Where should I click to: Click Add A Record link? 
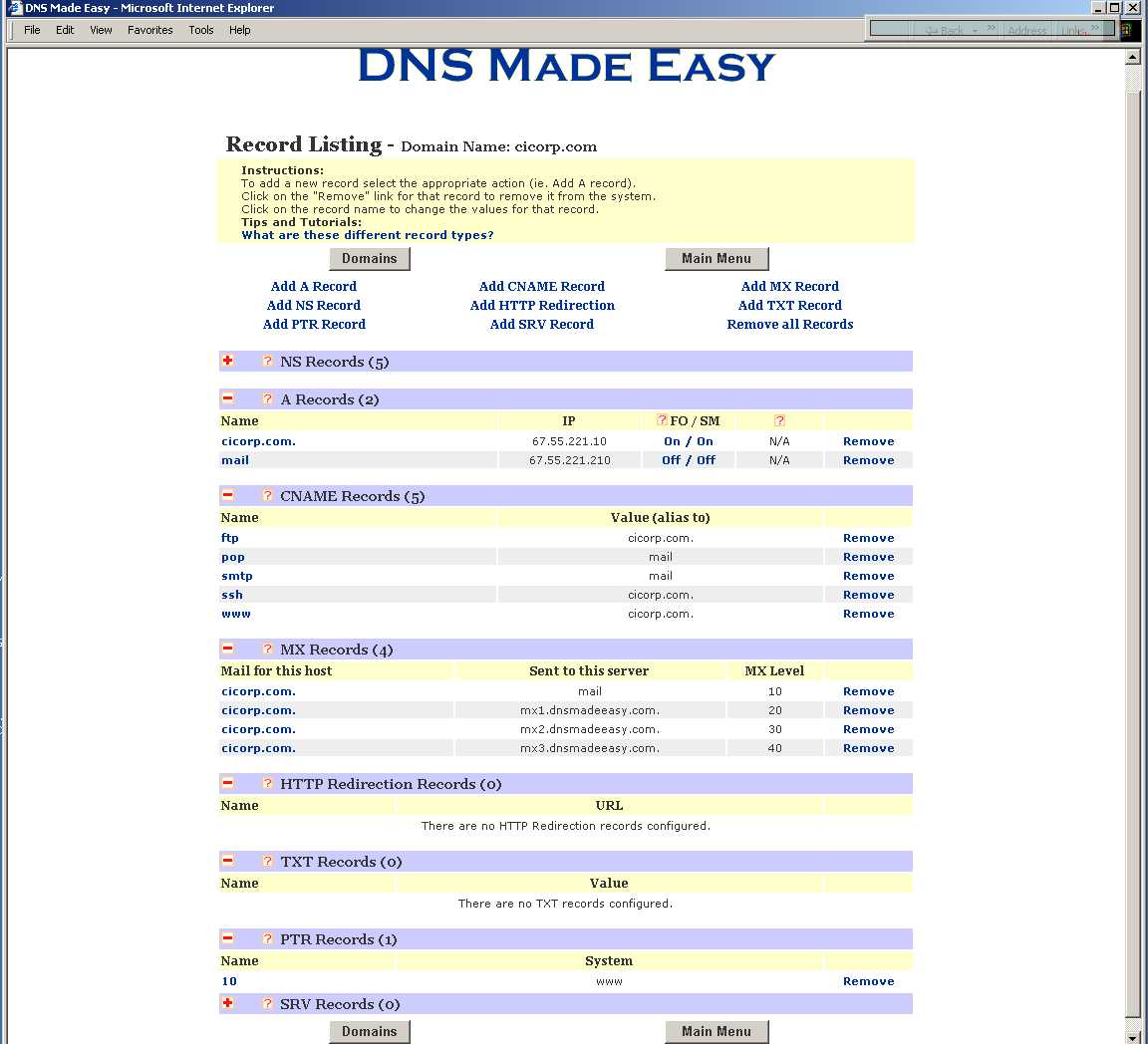click(x=313, y=286)
